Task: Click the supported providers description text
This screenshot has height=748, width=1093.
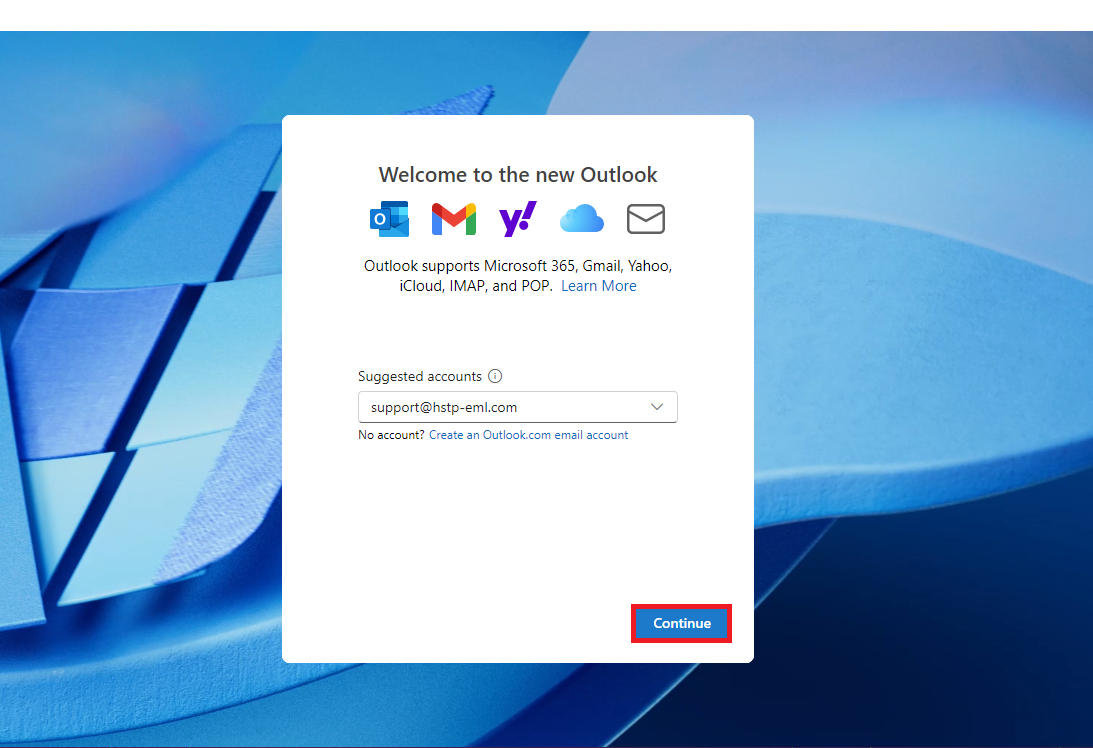Action: tap(517, 267)
